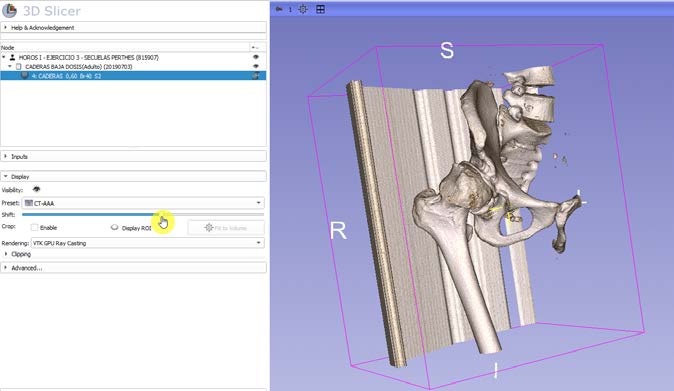The image size is (674, 391).
Task: Click the study icon beside CADERAS BAJA DOSIS
Action: (18, 67)
